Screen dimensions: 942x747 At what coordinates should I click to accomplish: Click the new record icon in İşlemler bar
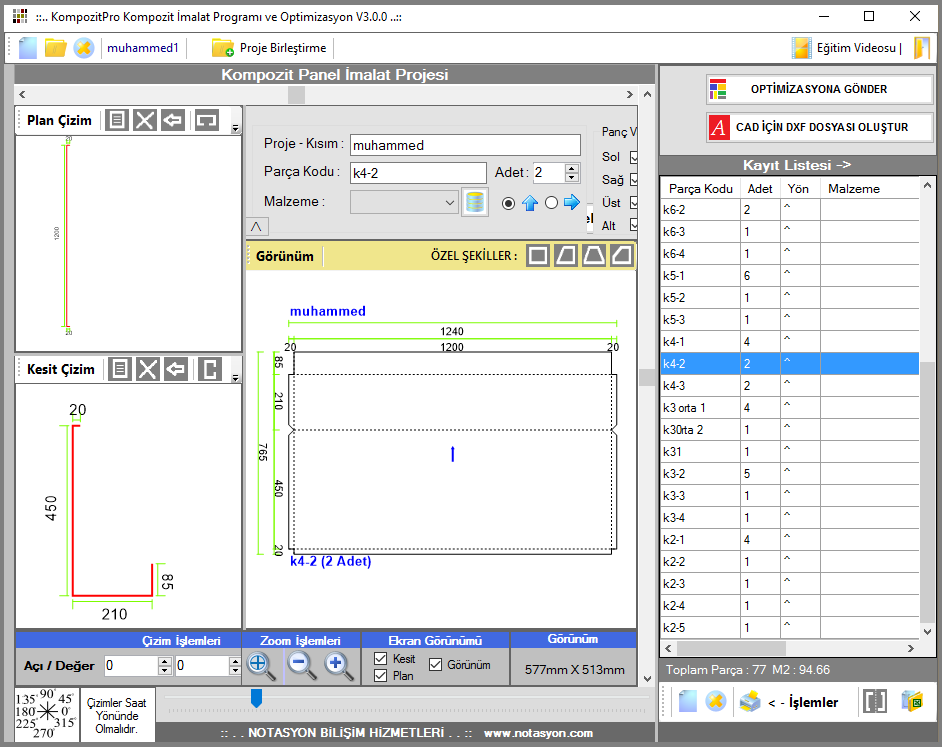(688, 701)
